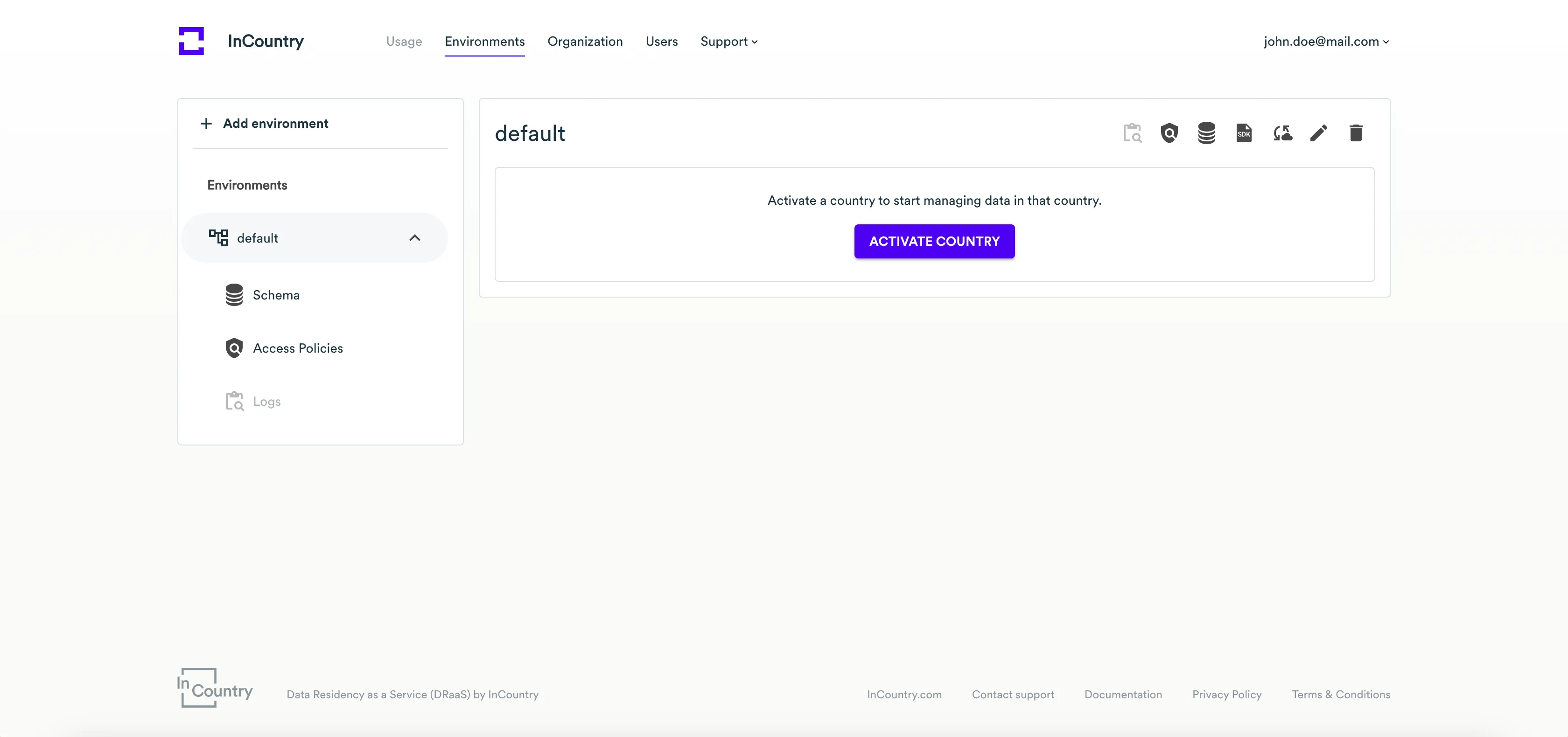Click the InCountry purple logo icon

point(191,41)
